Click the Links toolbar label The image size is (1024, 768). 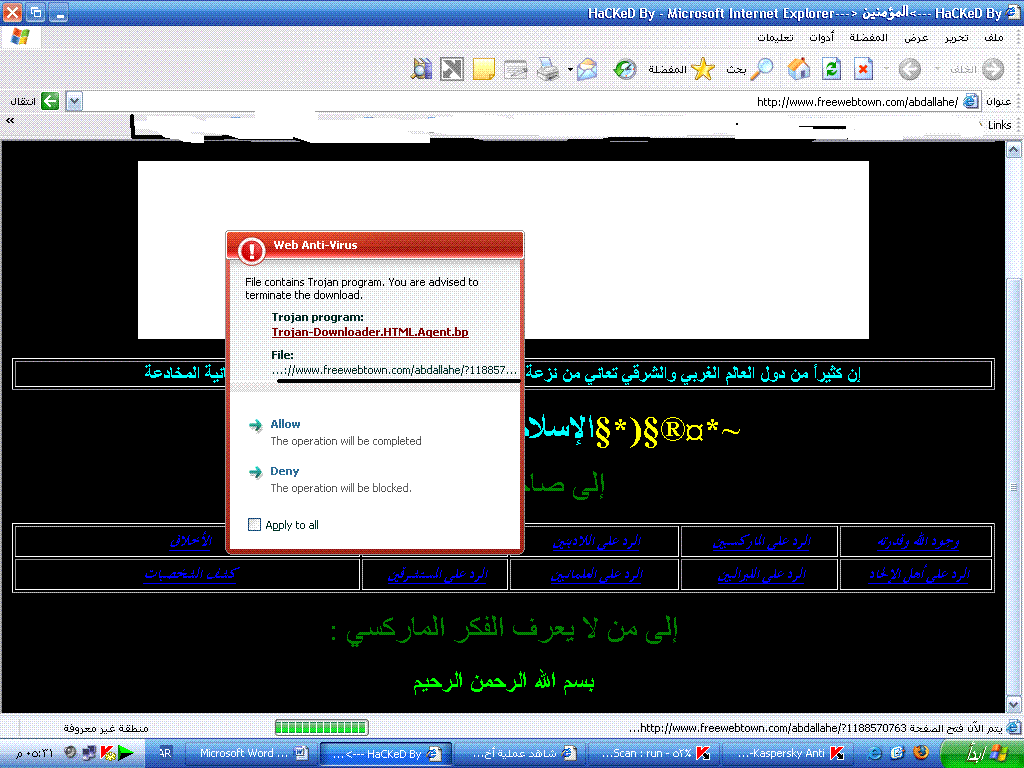[x=999, y=125]
